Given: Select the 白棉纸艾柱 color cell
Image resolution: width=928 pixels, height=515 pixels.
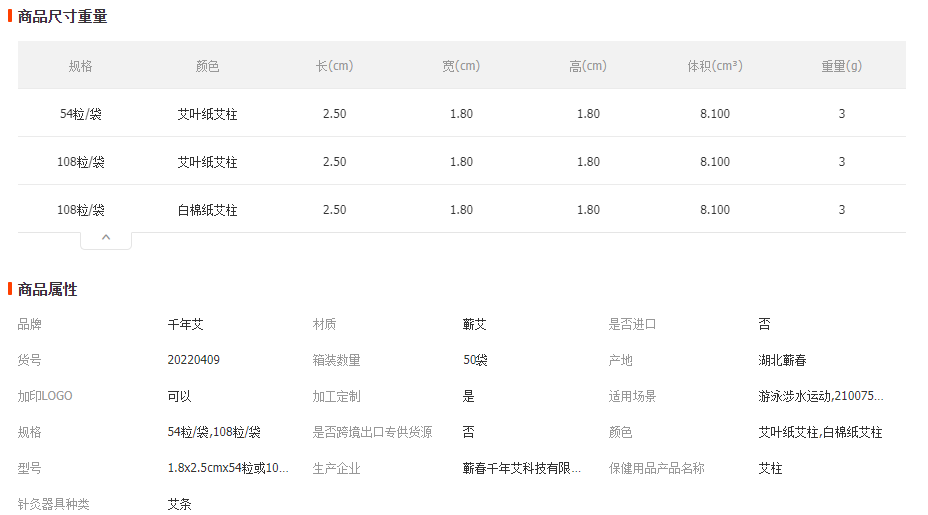Looking at the screenshot, I should (x=207, y=210).
